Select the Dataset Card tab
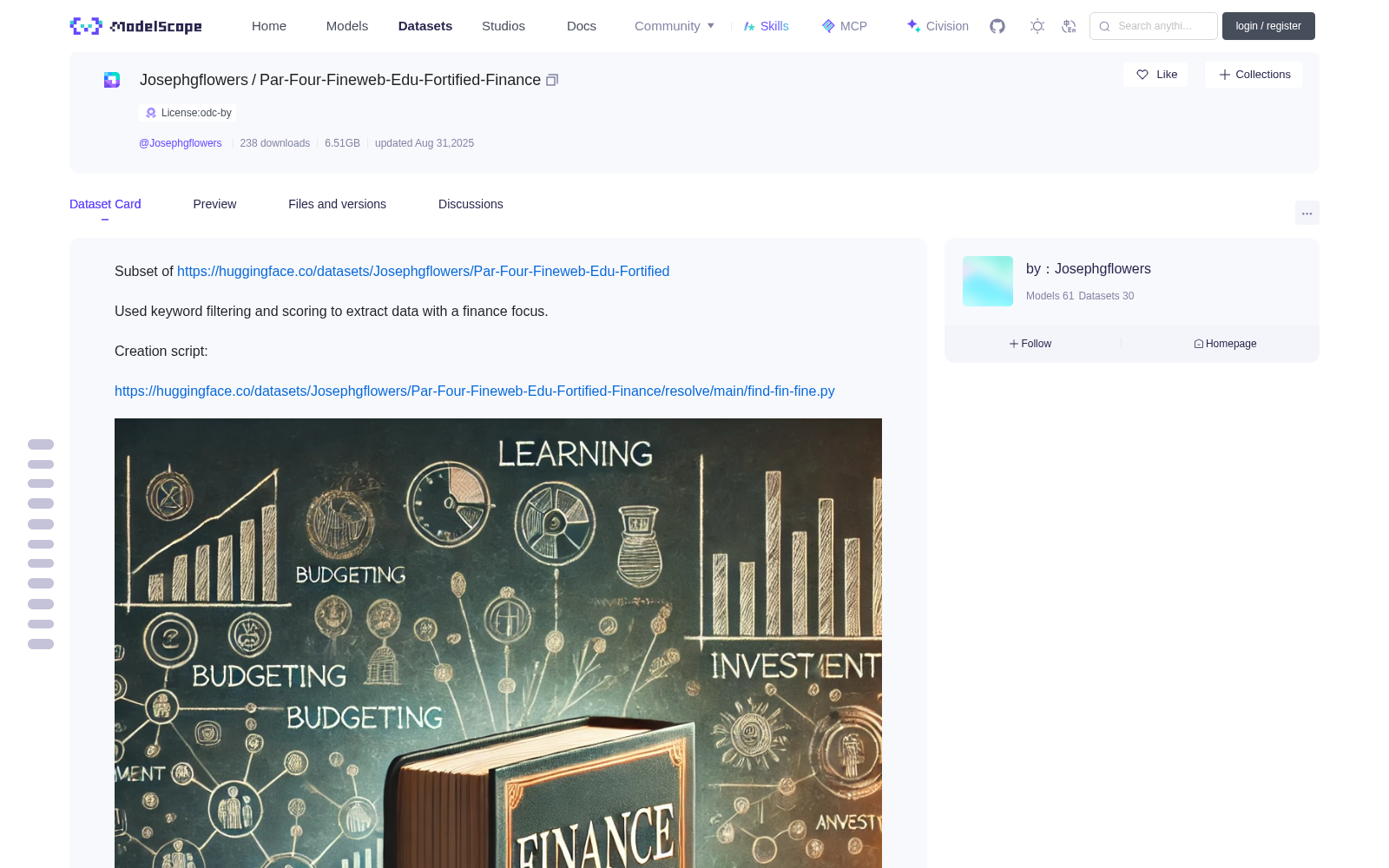1389x868 pixels. 105,204
